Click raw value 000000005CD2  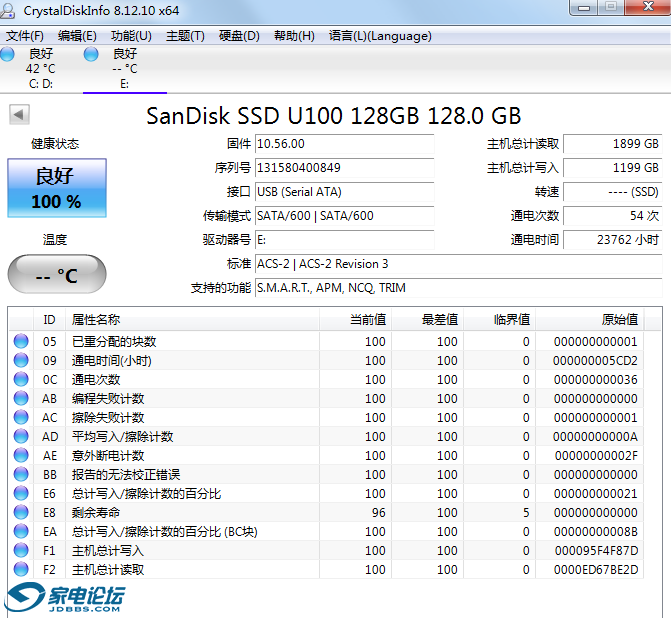click(595, 360)
